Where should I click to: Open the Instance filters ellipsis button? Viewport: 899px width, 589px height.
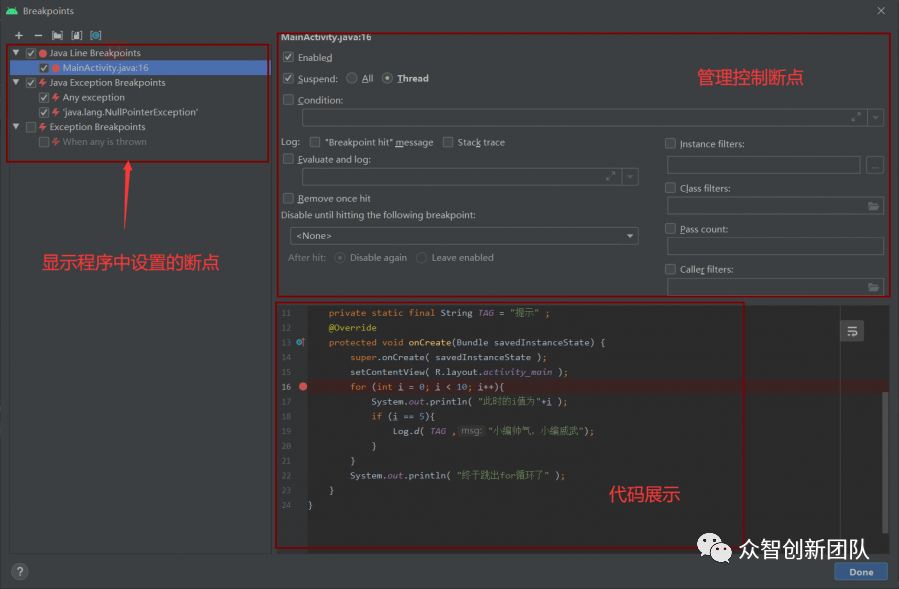point(875,165)
